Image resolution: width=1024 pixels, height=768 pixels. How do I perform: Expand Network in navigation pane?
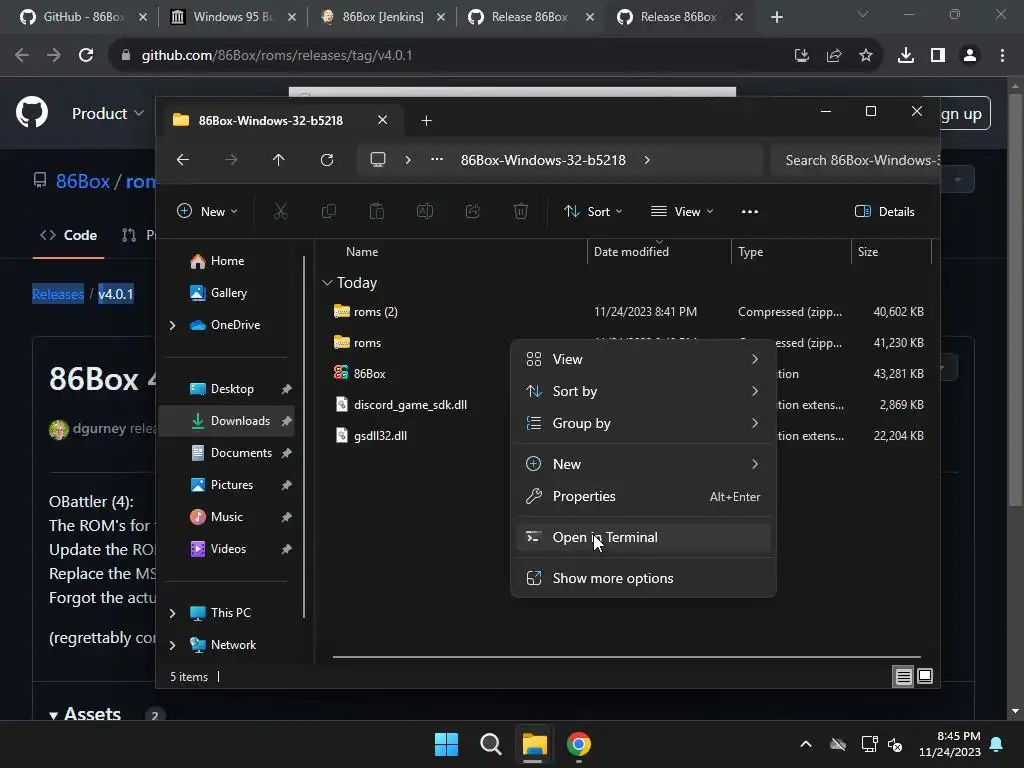(x=172, y=645)
